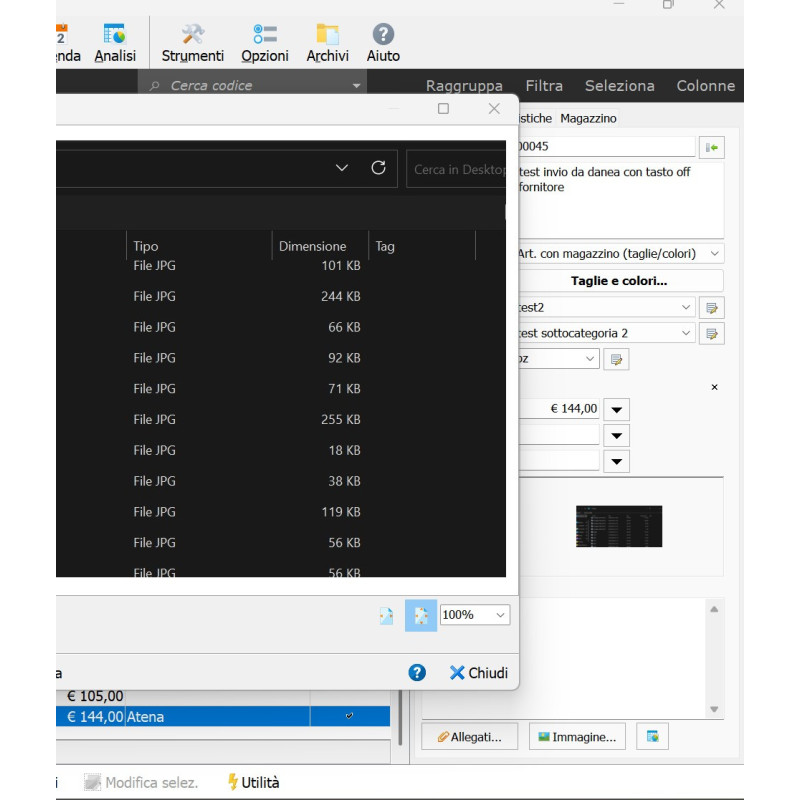
Task: Click the small x icon above price
Action: [714, 387]
